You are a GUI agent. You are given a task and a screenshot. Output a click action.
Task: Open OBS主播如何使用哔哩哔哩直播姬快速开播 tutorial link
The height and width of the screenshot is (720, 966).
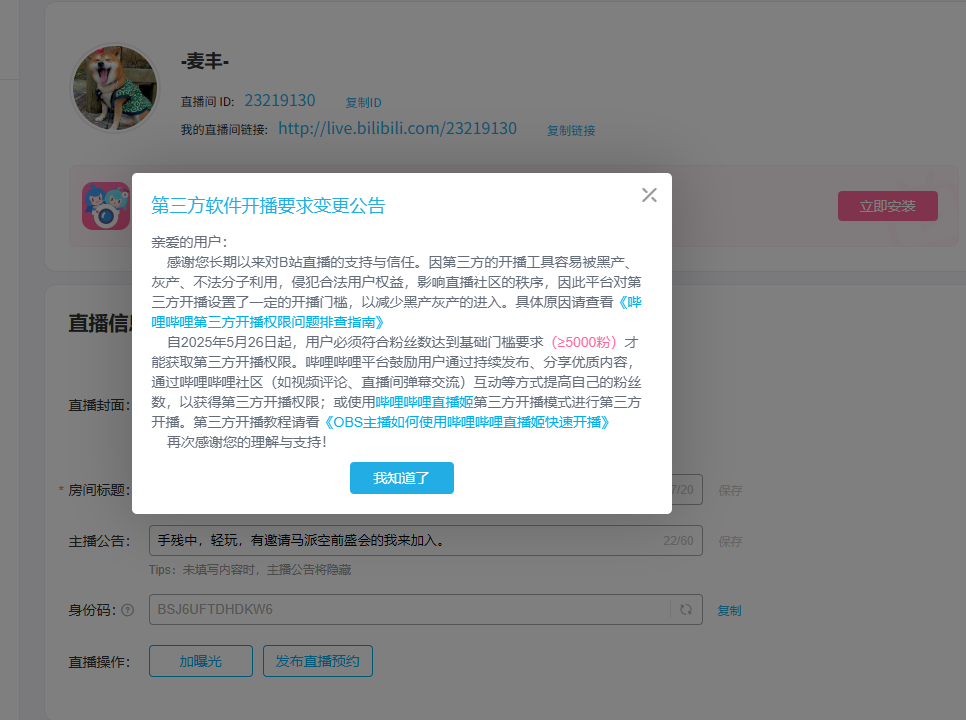coord(466,423)
